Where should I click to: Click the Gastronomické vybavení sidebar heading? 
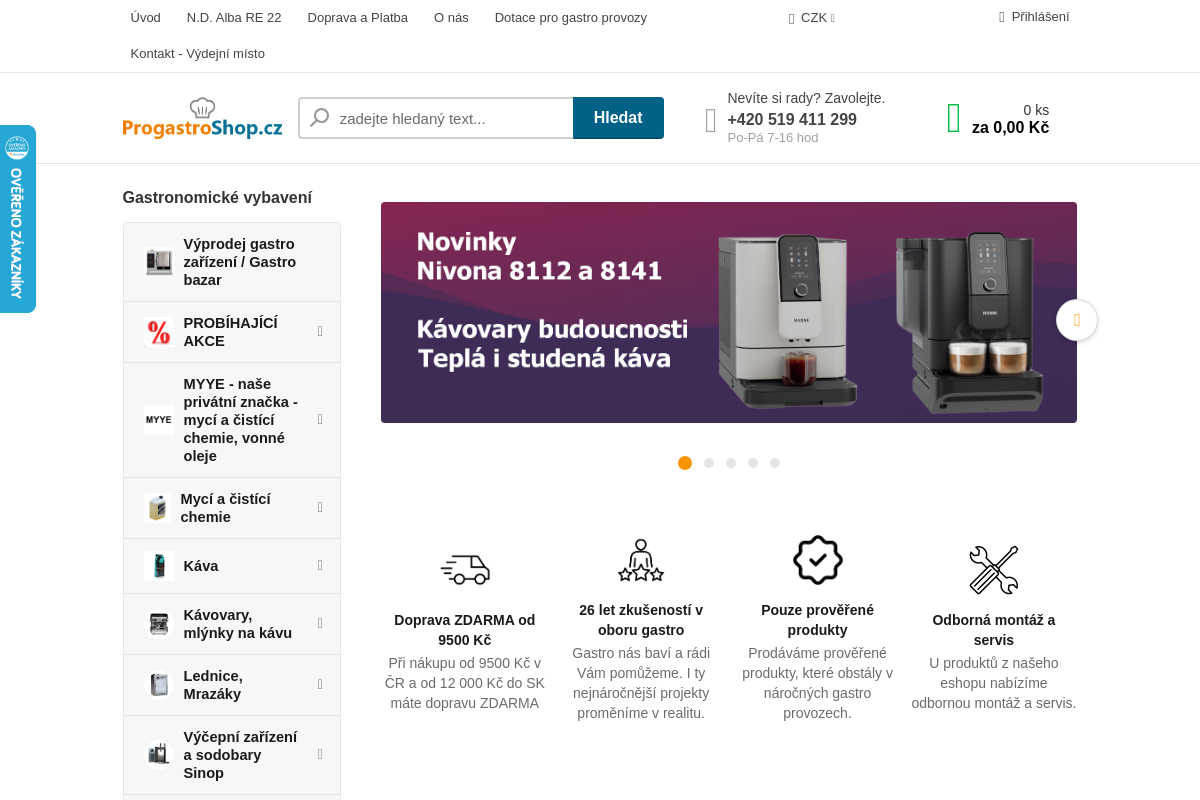[x=217, y=198]
